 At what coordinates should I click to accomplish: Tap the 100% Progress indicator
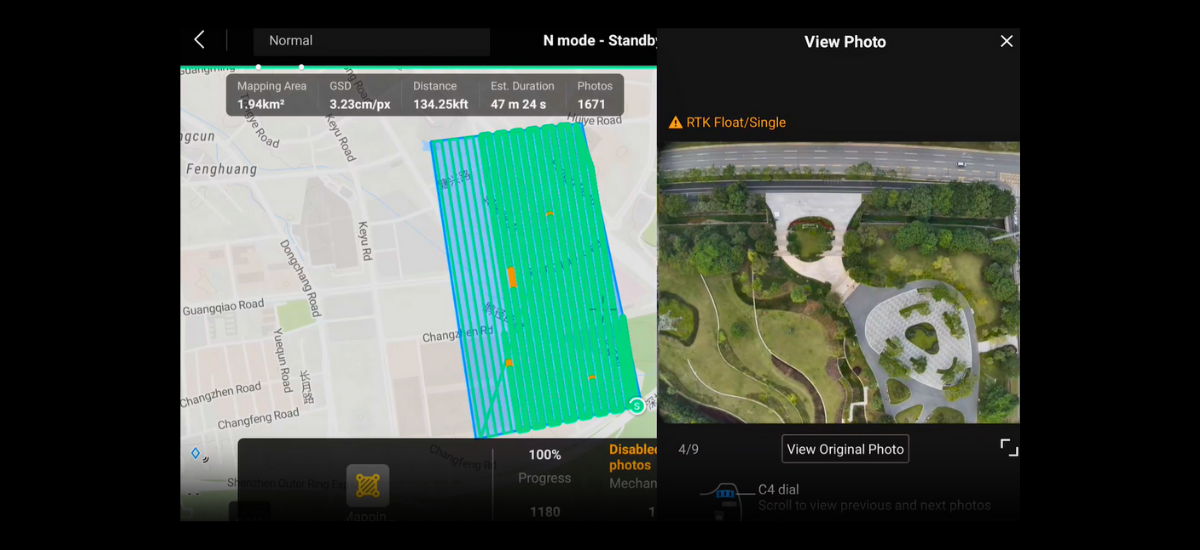click(x=544, y=466)
